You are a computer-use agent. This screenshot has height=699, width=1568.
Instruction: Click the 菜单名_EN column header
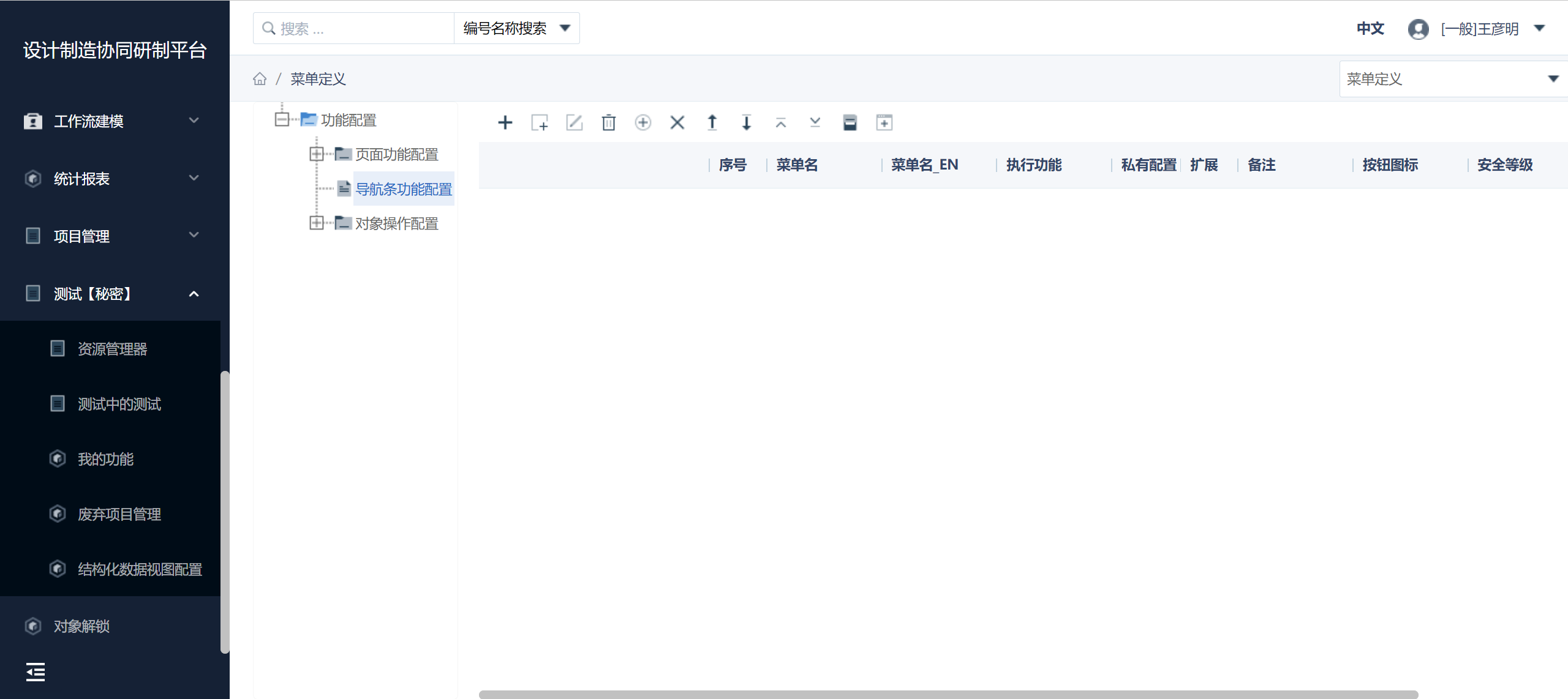pyautogui.click(x=924, y=165)
